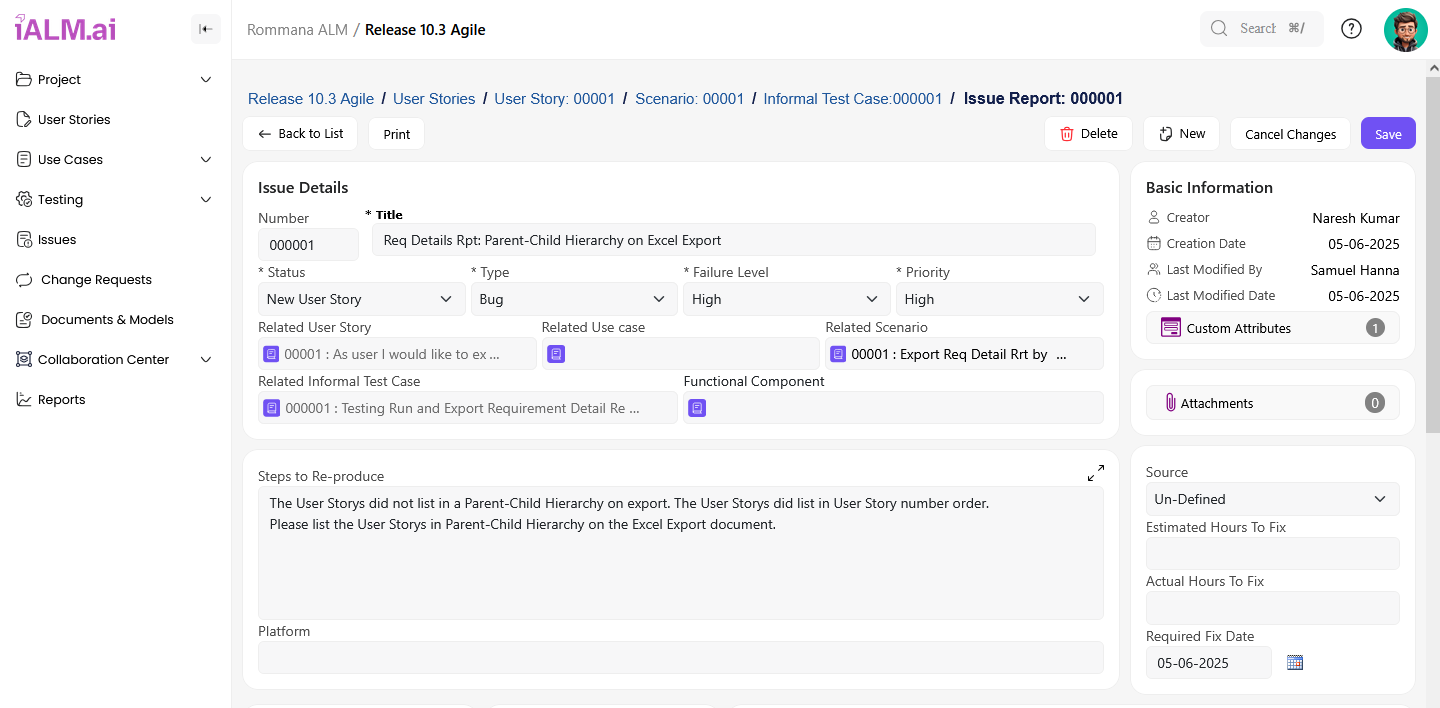Click the Related Scenario lookup icon

[x=838, y=354]
